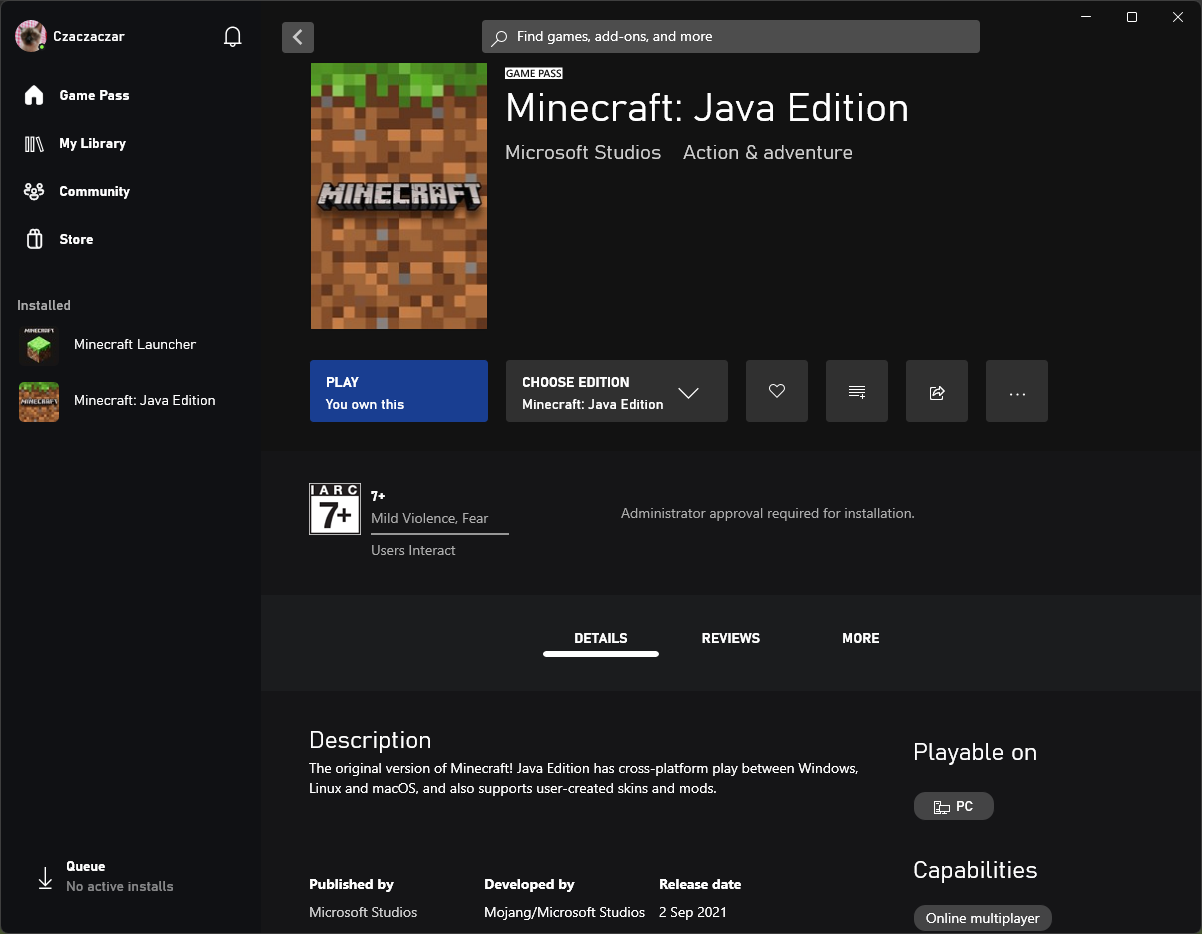Open the Store section

[x=76, y=239]
